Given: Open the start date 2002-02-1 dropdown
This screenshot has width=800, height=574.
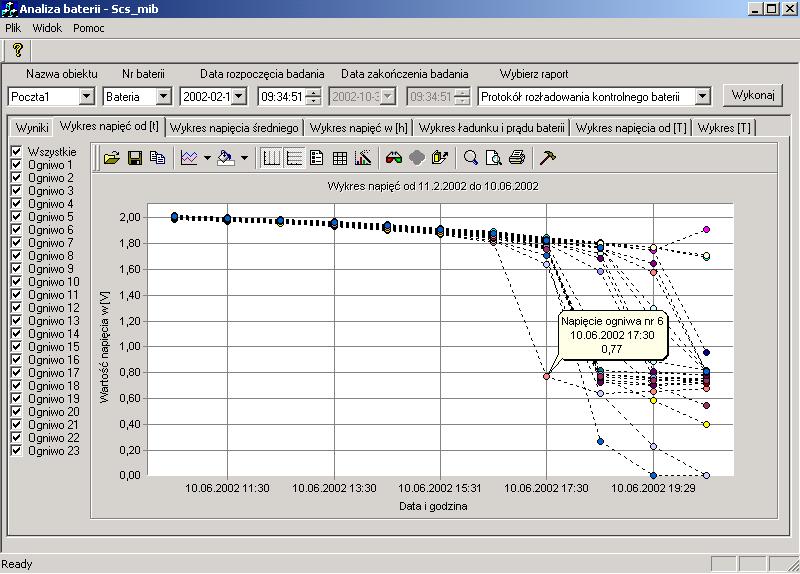Looking at the screenshot, I should coord(239,96).
